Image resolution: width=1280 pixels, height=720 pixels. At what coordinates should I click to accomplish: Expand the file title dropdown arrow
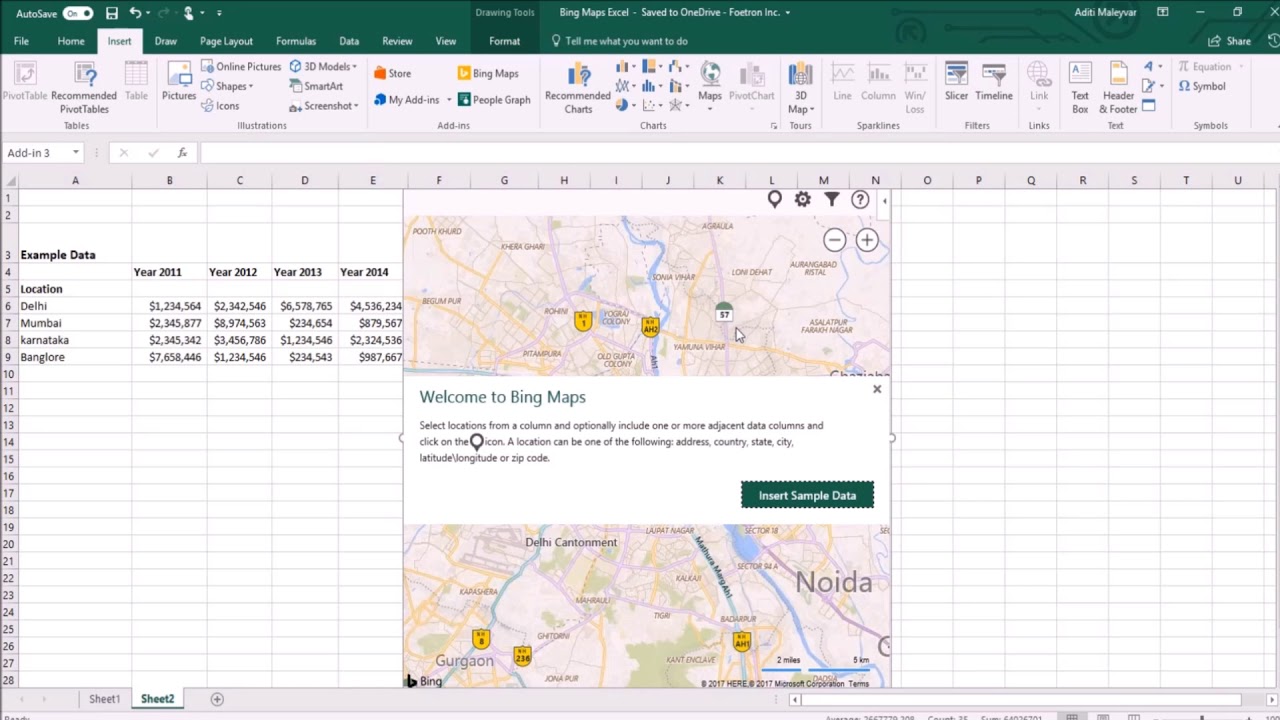(x=788, y=13)
